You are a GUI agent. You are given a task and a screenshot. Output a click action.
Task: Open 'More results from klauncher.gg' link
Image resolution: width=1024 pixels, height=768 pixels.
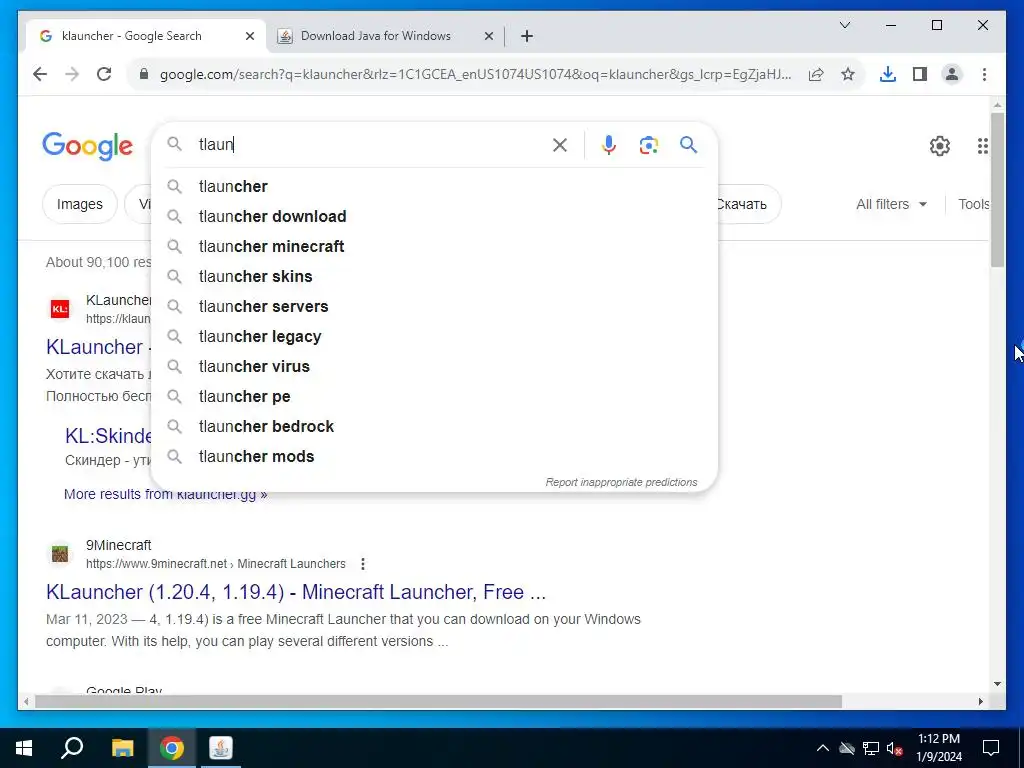pos(165,494)
